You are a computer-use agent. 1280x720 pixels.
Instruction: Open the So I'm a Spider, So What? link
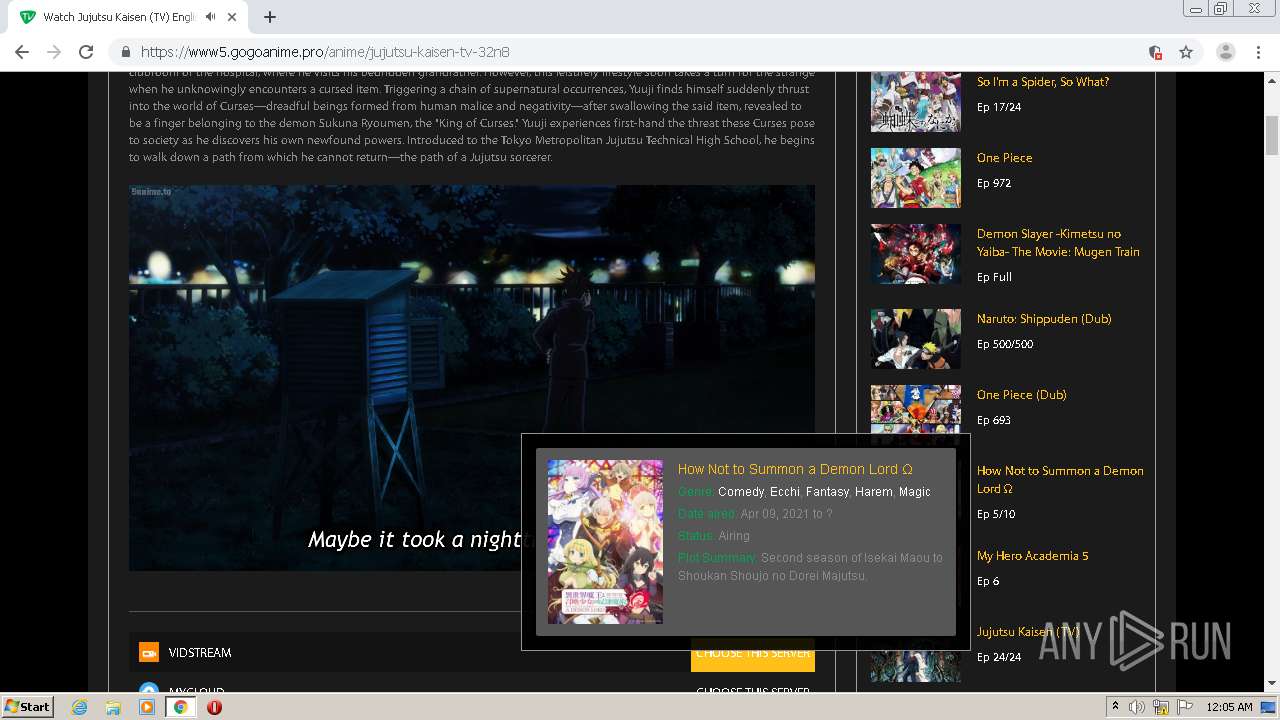pyautogui.click(x=1043, y=82)
